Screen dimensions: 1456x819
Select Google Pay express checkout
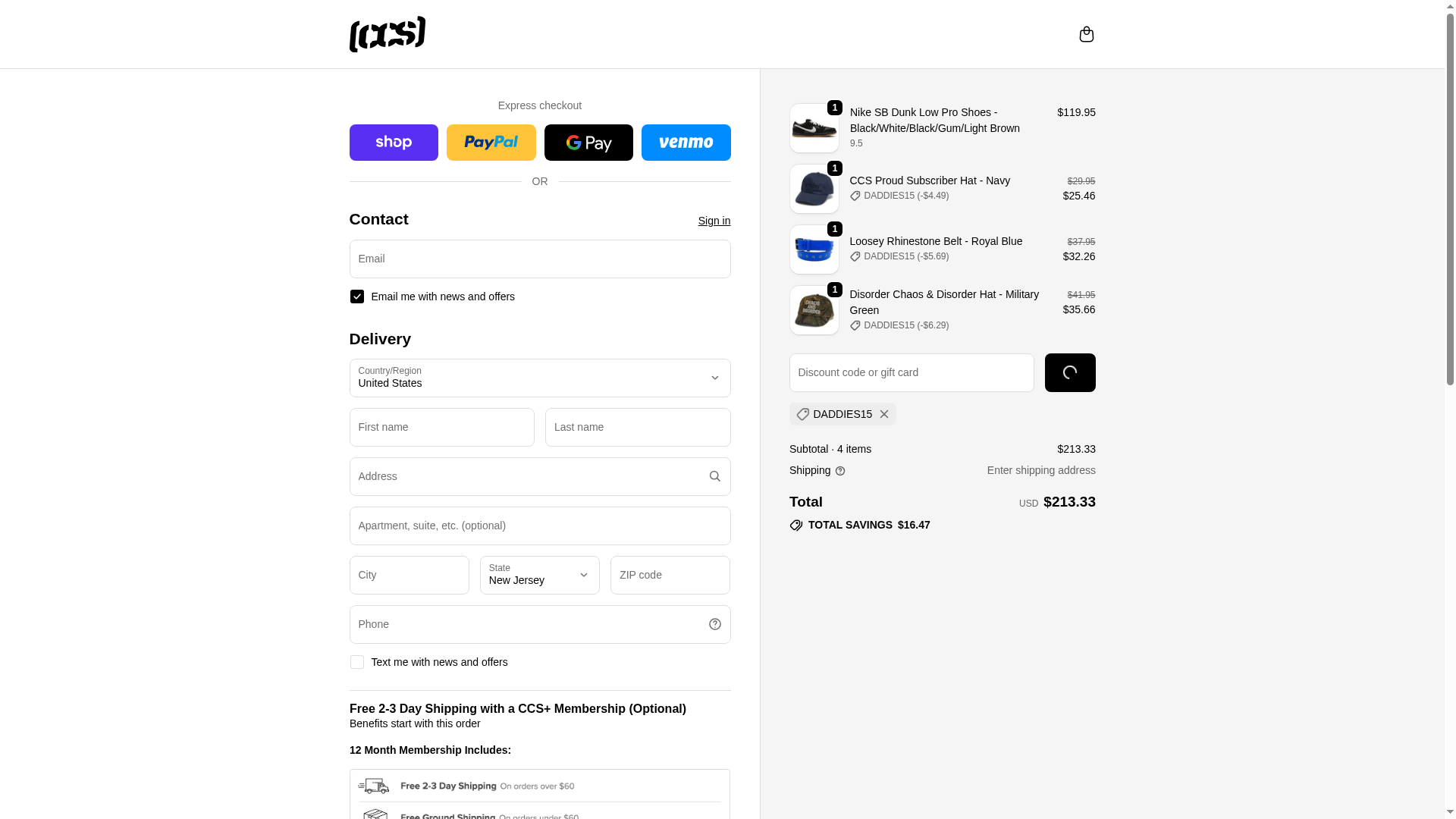pos(588,143)
